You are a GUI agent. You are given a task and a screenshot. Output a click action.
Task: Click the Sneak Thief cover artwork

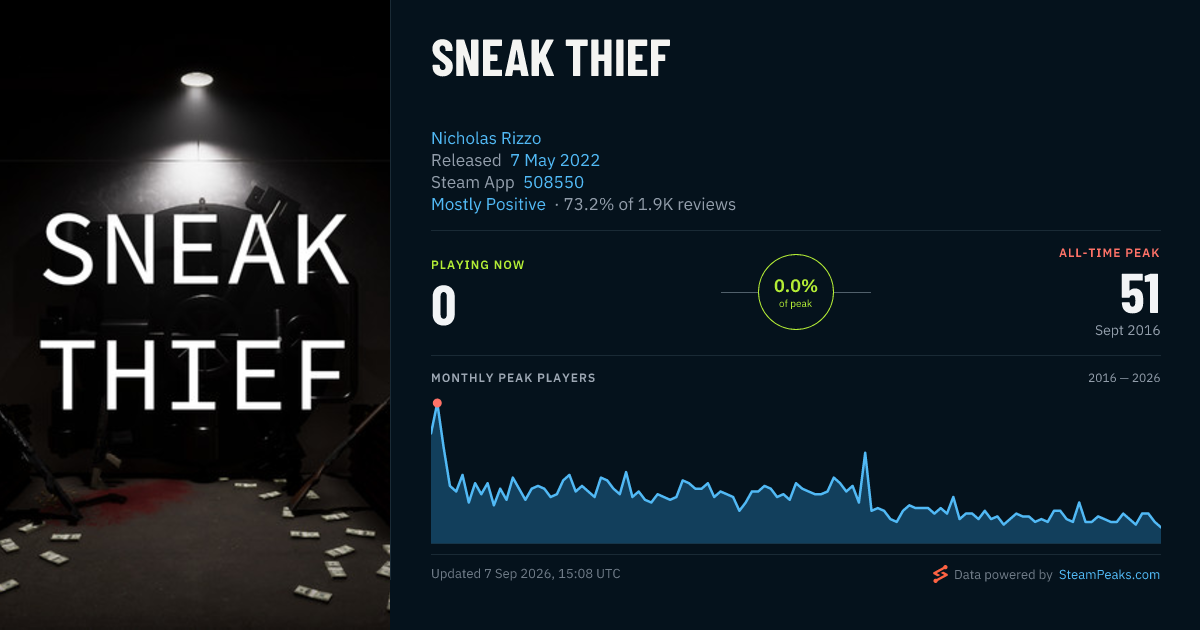point(195,315)
